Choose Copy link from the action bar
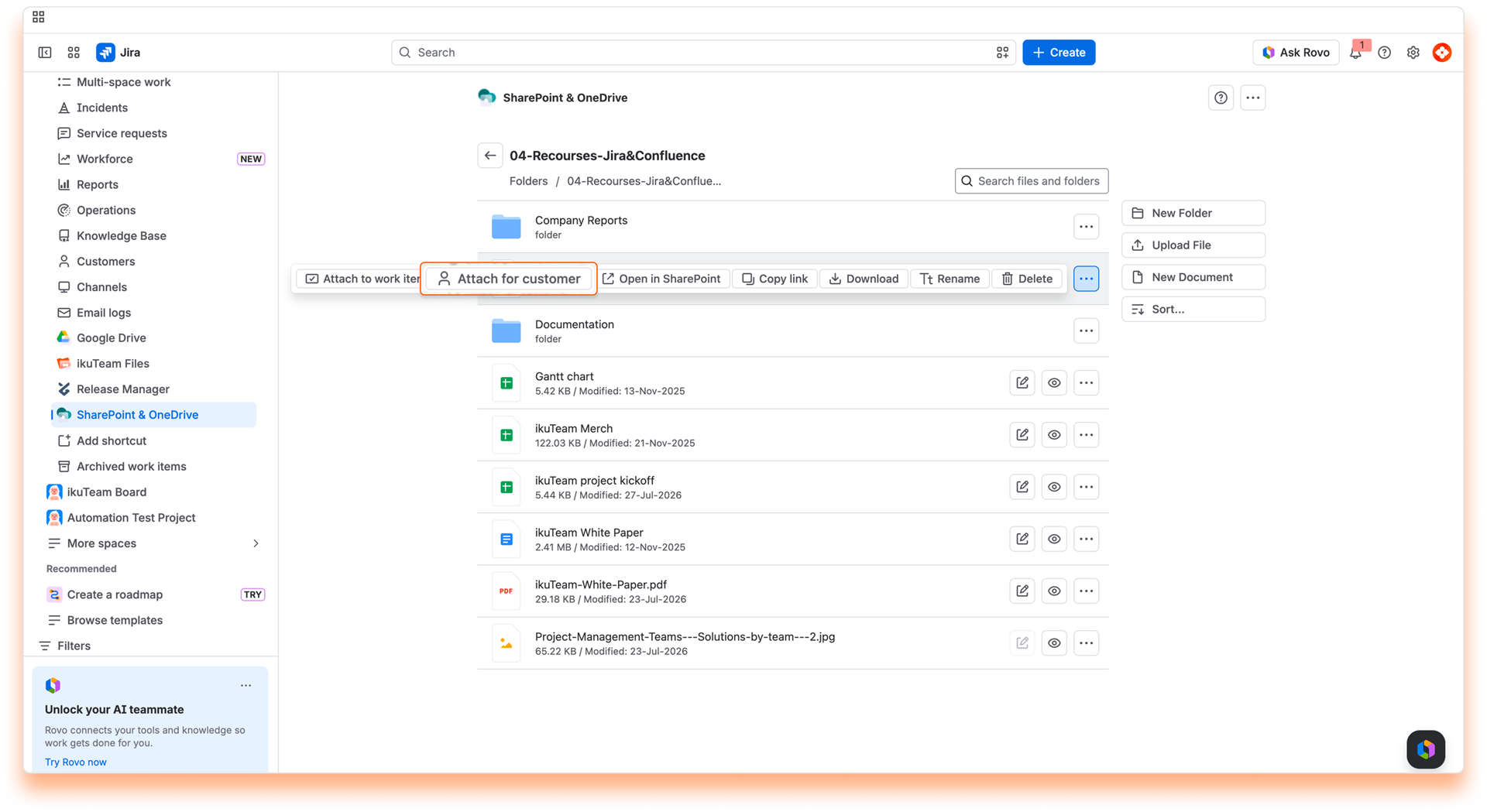Image resolution: width=1487 pixels, height=812 pixels. coord(774,279)
